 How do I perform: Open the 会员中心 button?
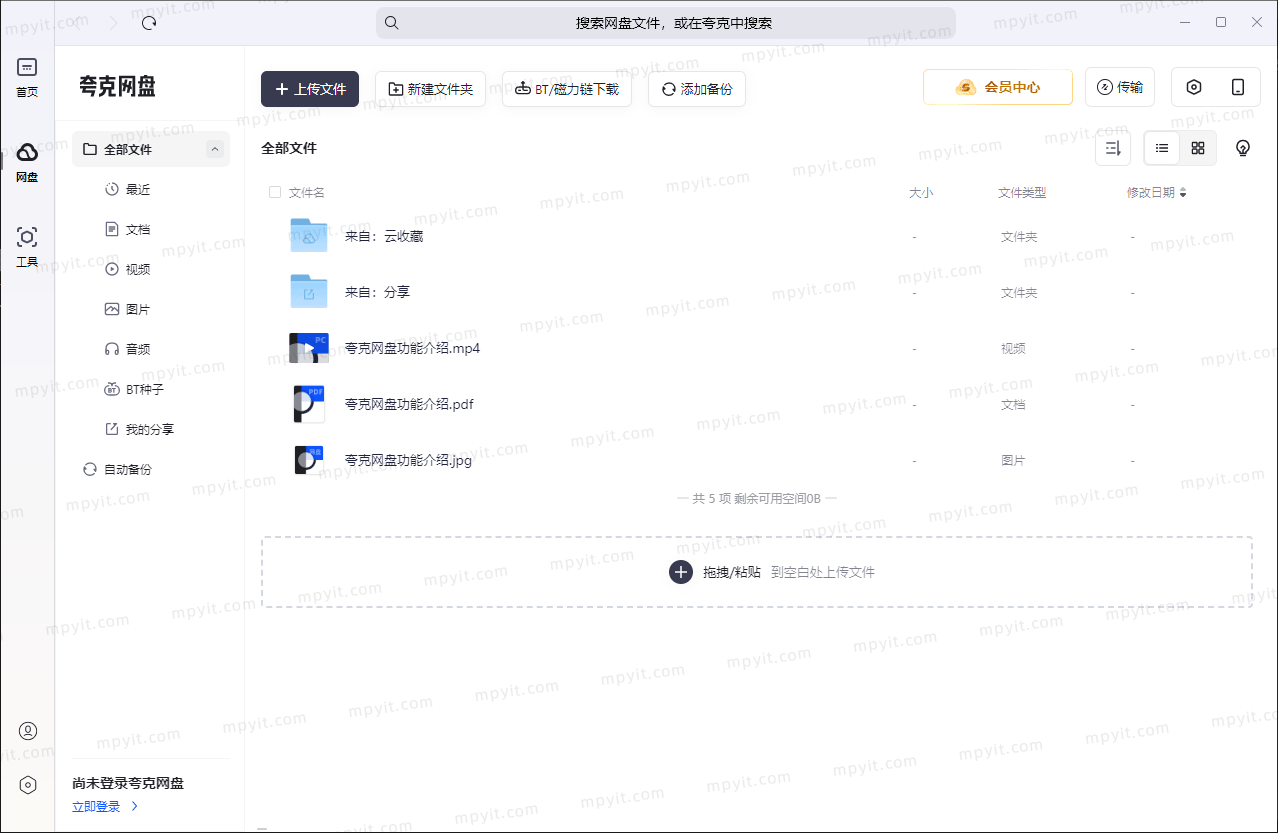point(998,87)
